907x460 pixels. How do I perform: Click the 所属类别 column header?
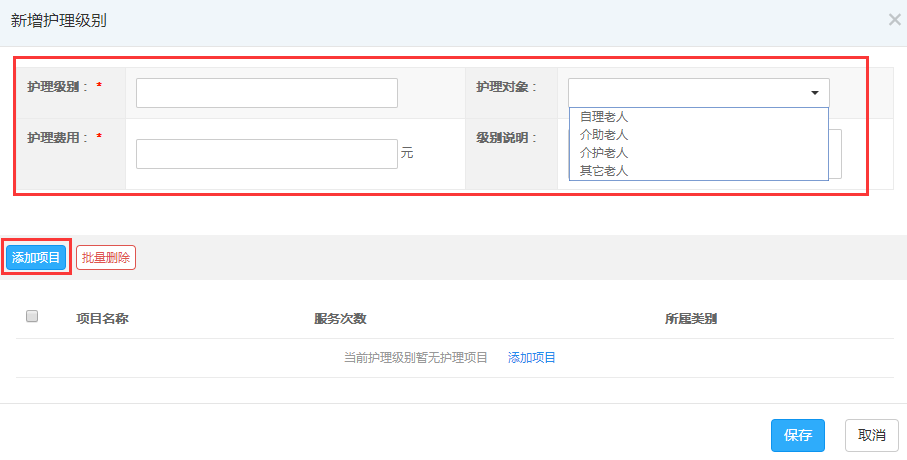click(x=691, y=319)
